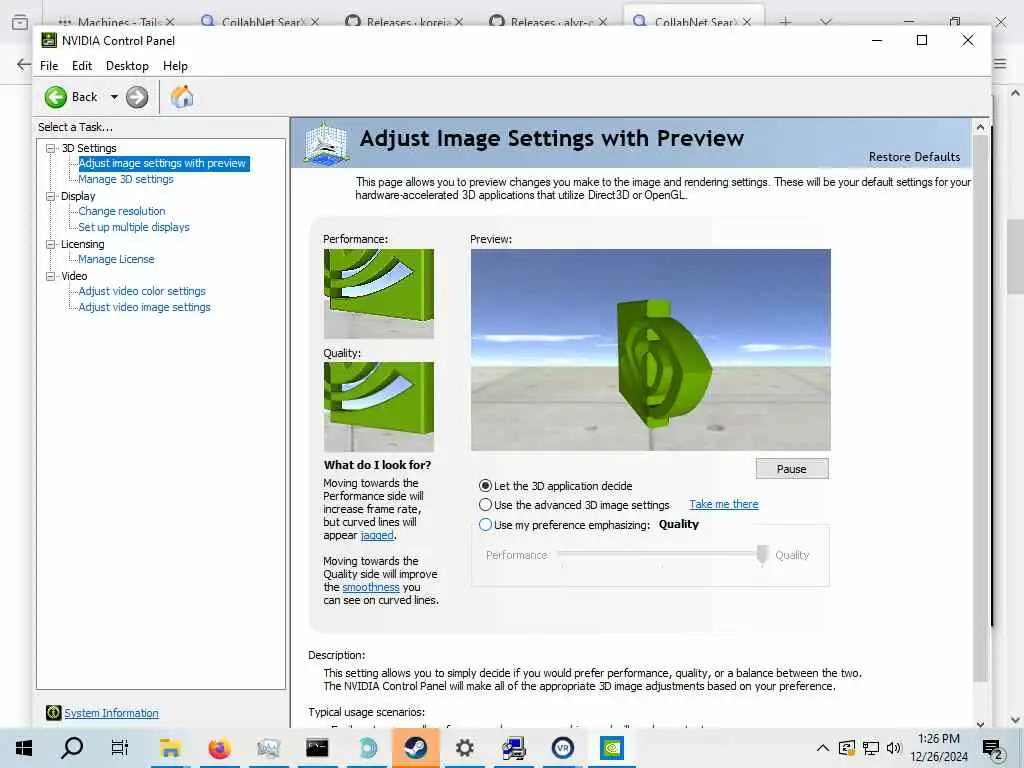Click the grey Forward arrow icon
Screen dimensions: 1024x768
(137, 97)
